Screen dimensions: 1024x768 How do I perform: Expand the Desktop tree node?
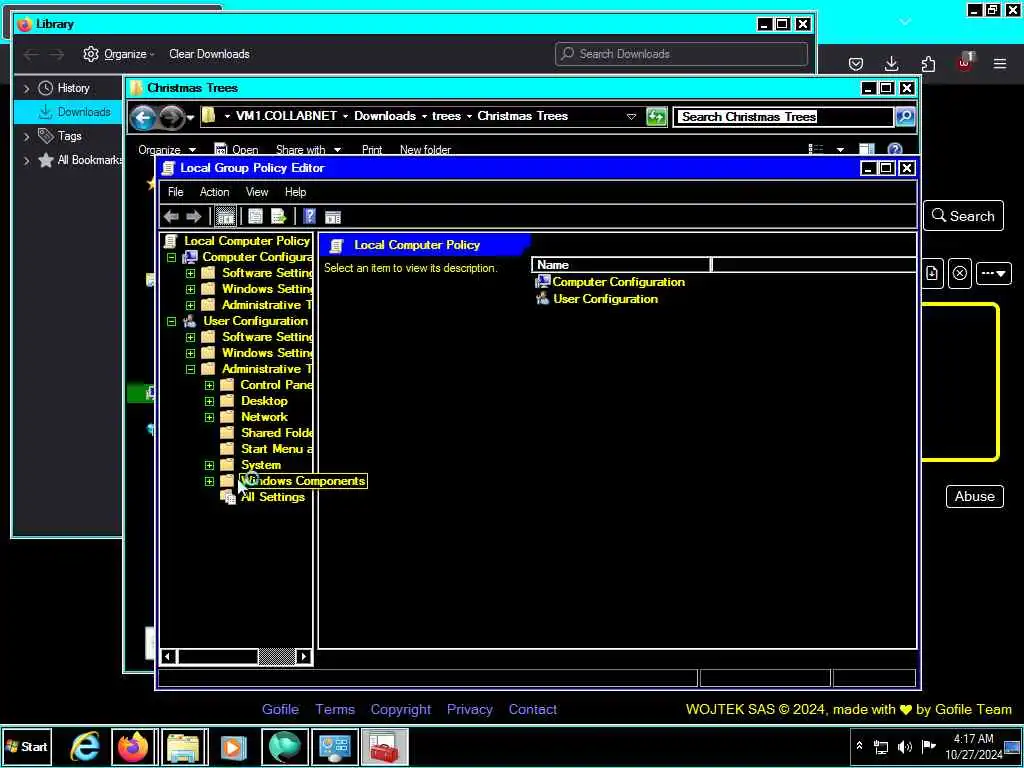209,402
